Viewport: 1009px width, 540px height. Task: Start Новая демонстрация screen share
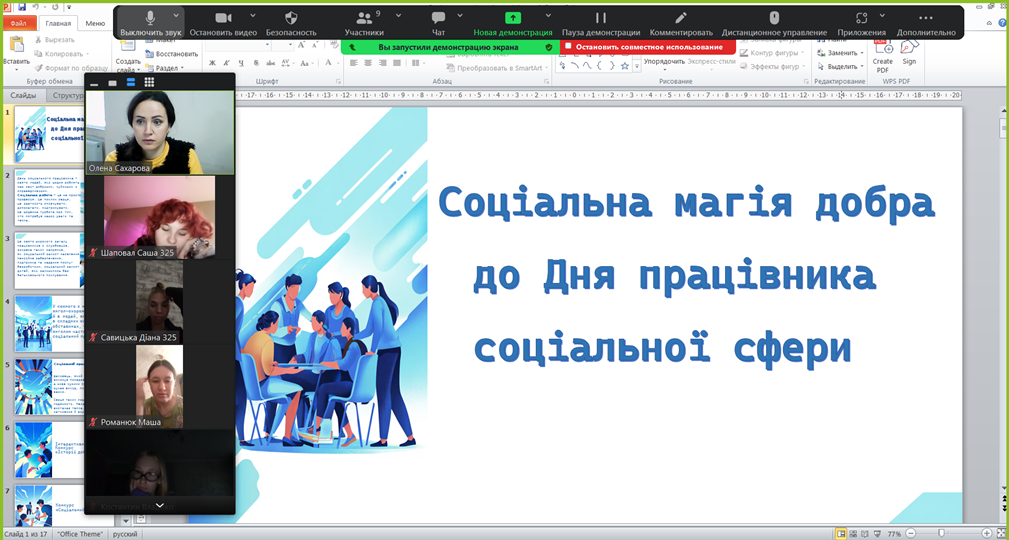(x=513, y=22)
